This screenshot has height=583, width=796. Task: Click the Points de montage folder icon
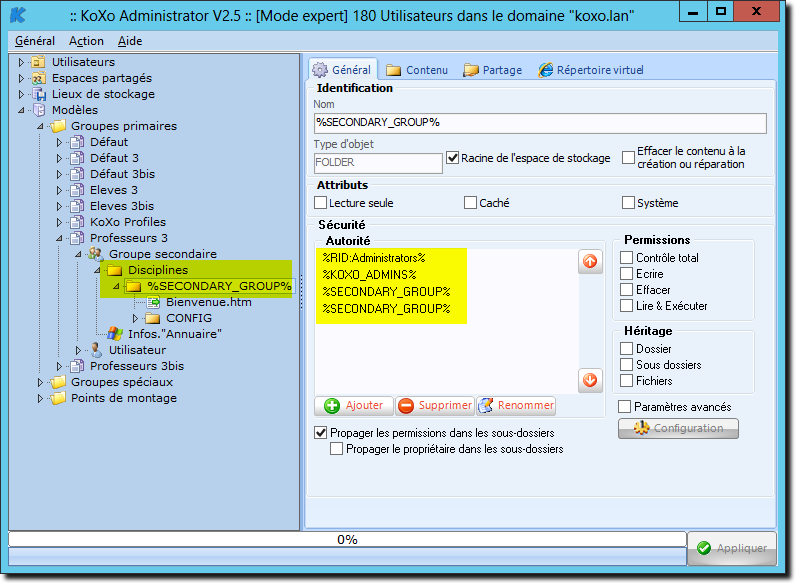(x=58, y=398)
